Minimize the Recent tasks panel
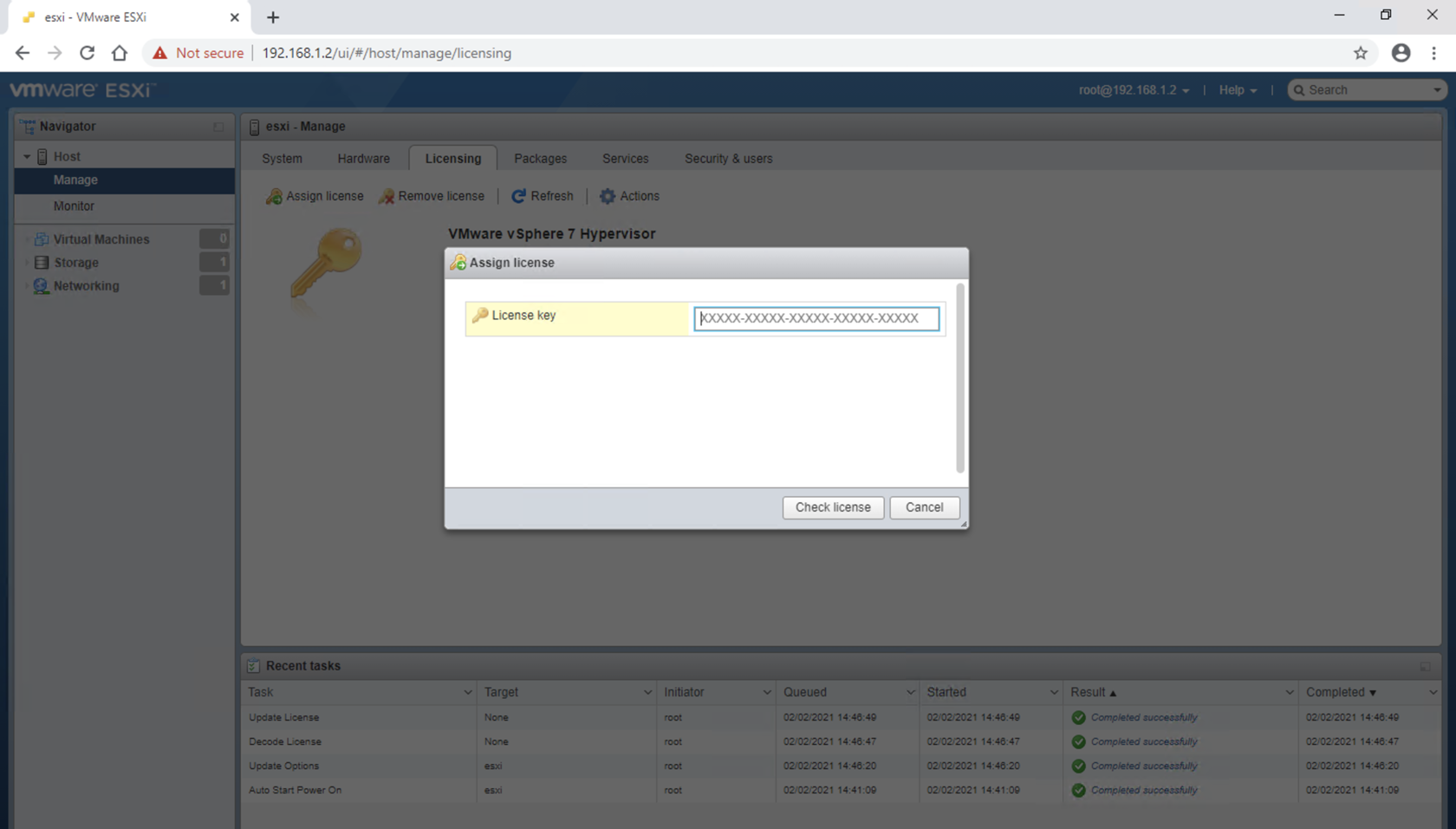 [1426, 666]
